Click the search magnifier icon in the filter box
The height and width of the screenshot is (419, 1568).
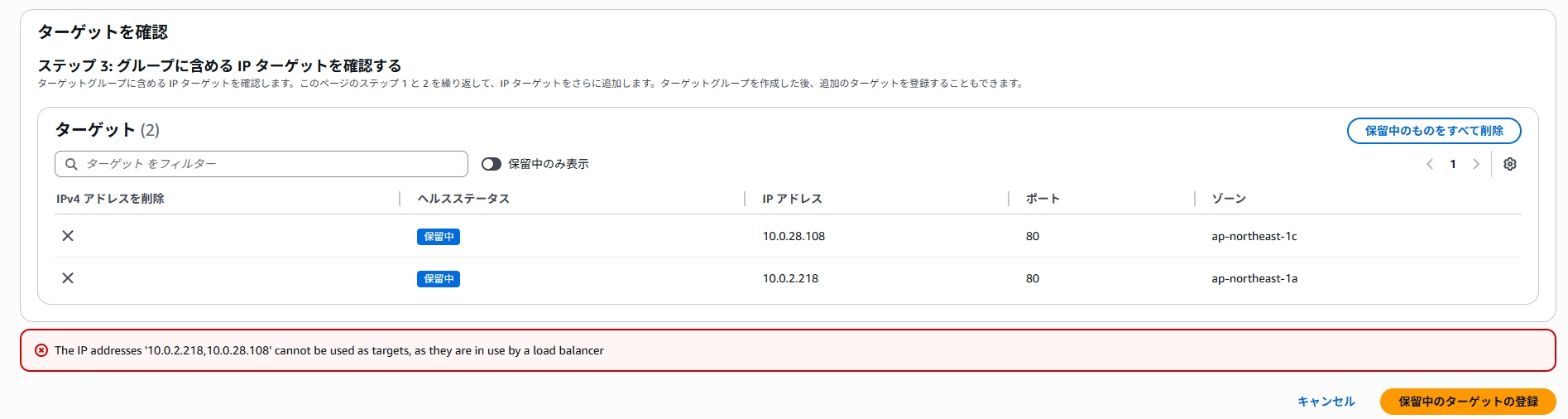coord(71,164)
